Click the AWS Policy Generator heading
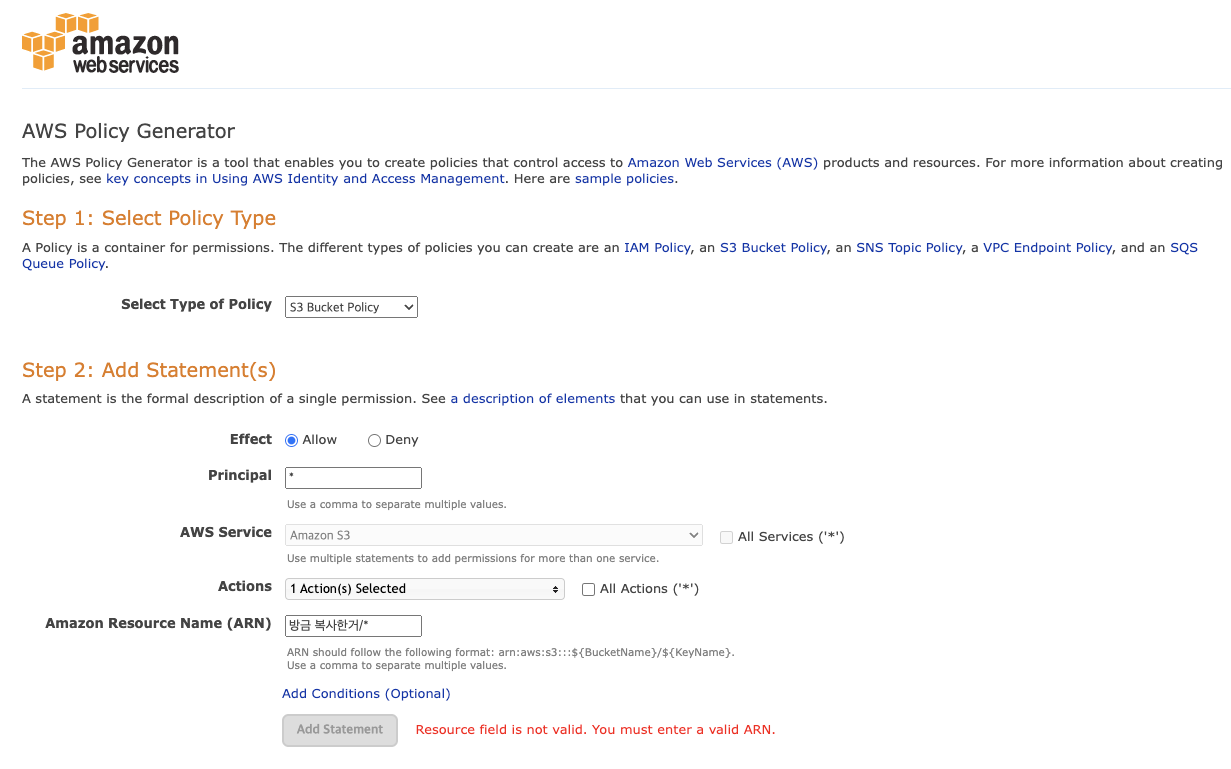 click(129, 131)
